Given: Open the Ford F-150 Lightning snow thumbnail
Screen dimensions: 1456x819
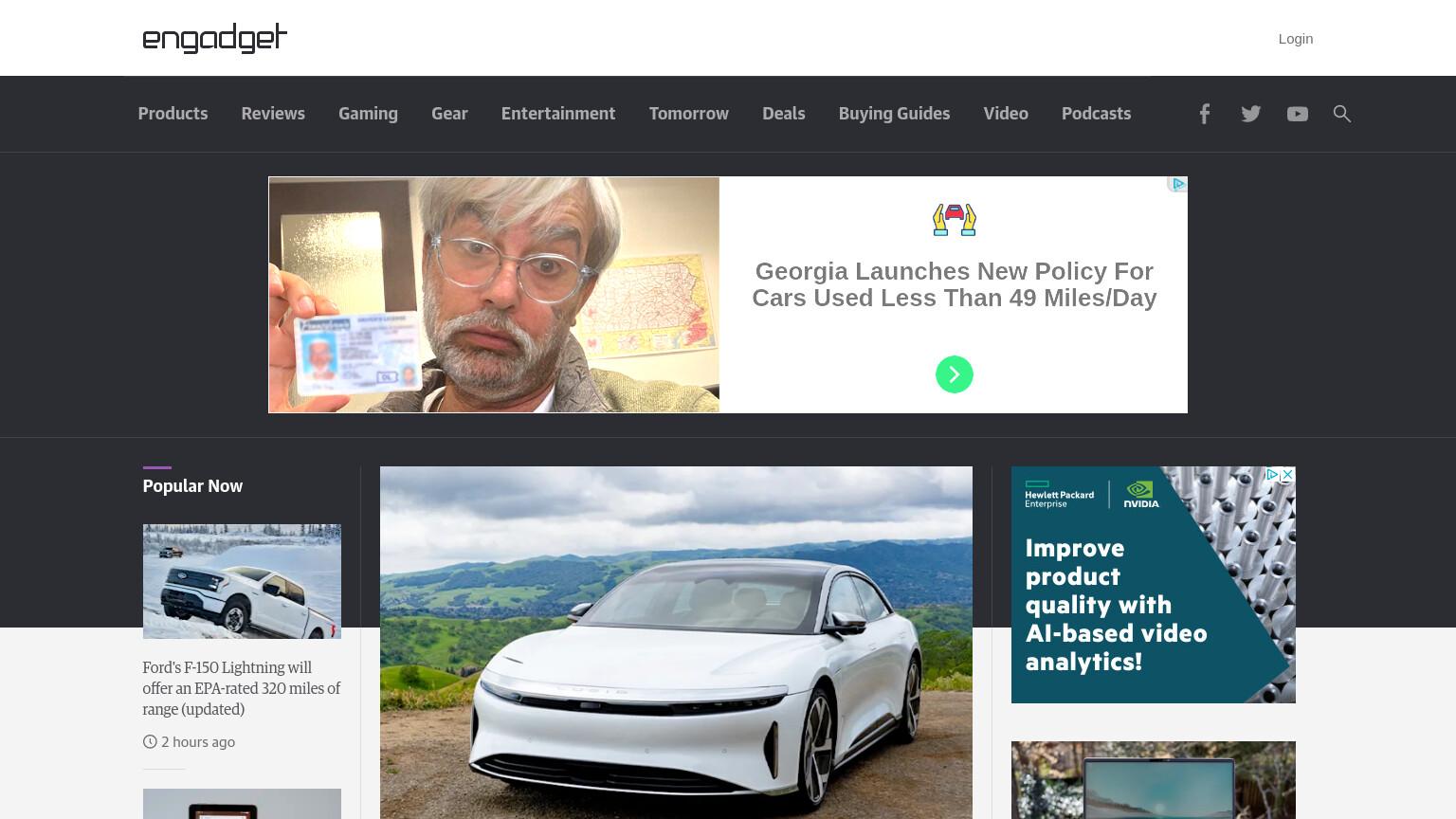Looking at the screenshot, I should [x=242, y=581].
